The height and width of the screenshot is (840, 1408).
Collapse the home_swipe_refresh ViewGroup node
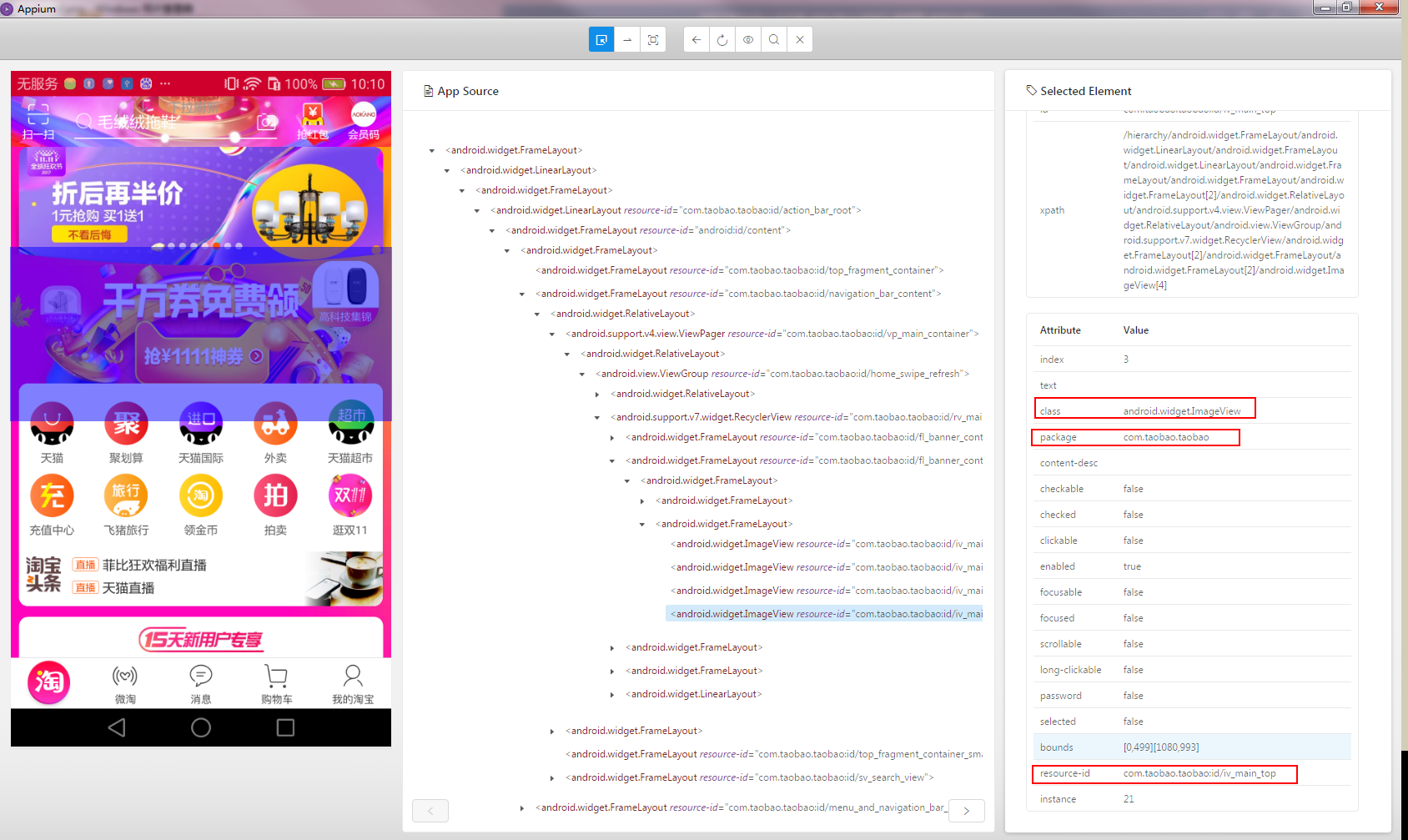point(581,375)
